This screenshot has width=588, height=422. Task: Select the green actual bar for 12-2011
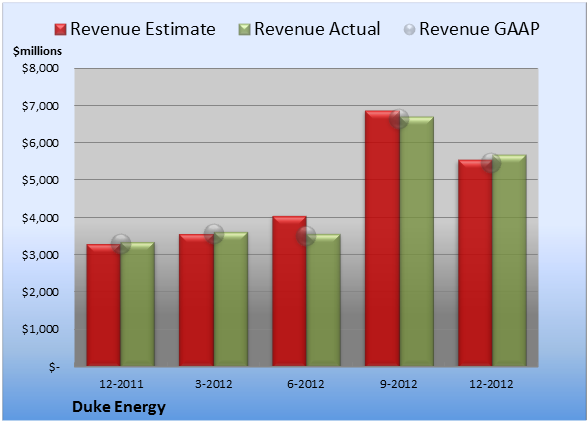point(138,304)
